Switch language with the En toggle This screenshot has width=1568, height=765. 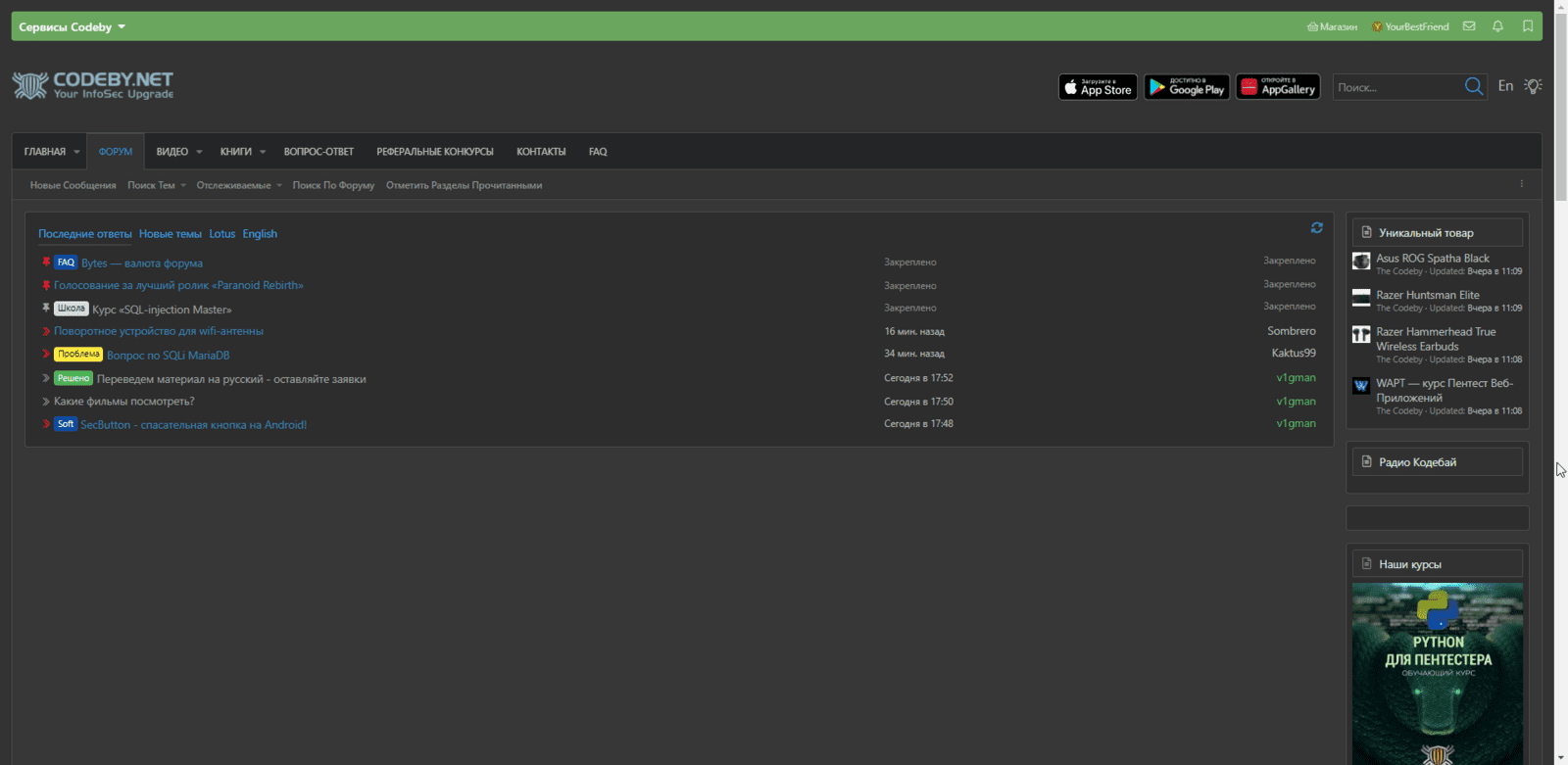click(x=1505, y=86)
